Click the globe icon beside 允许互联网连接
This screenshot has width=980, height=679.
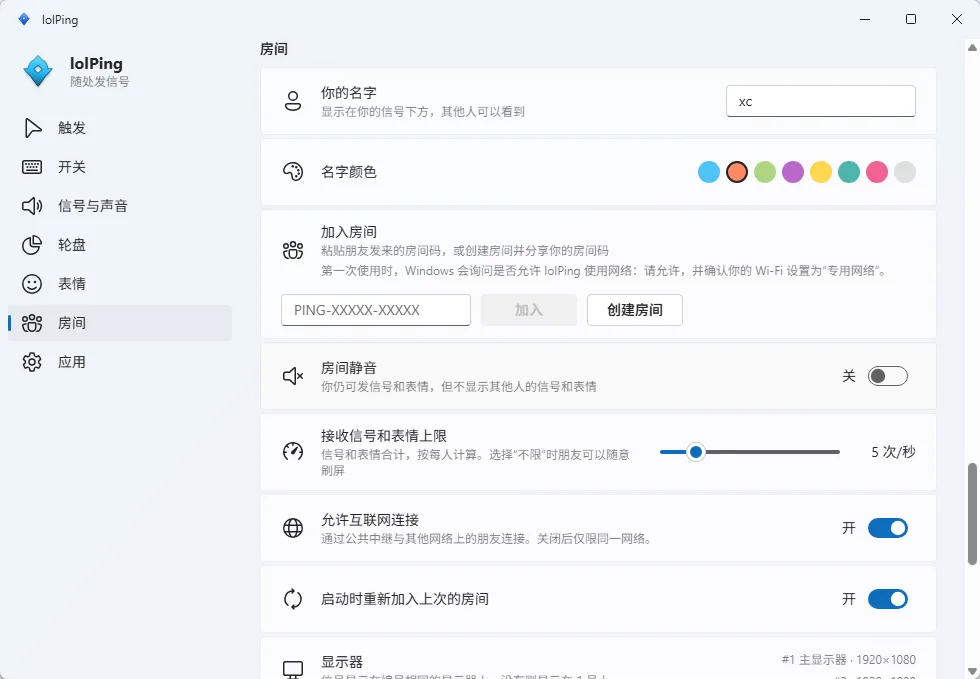point(292,528)
